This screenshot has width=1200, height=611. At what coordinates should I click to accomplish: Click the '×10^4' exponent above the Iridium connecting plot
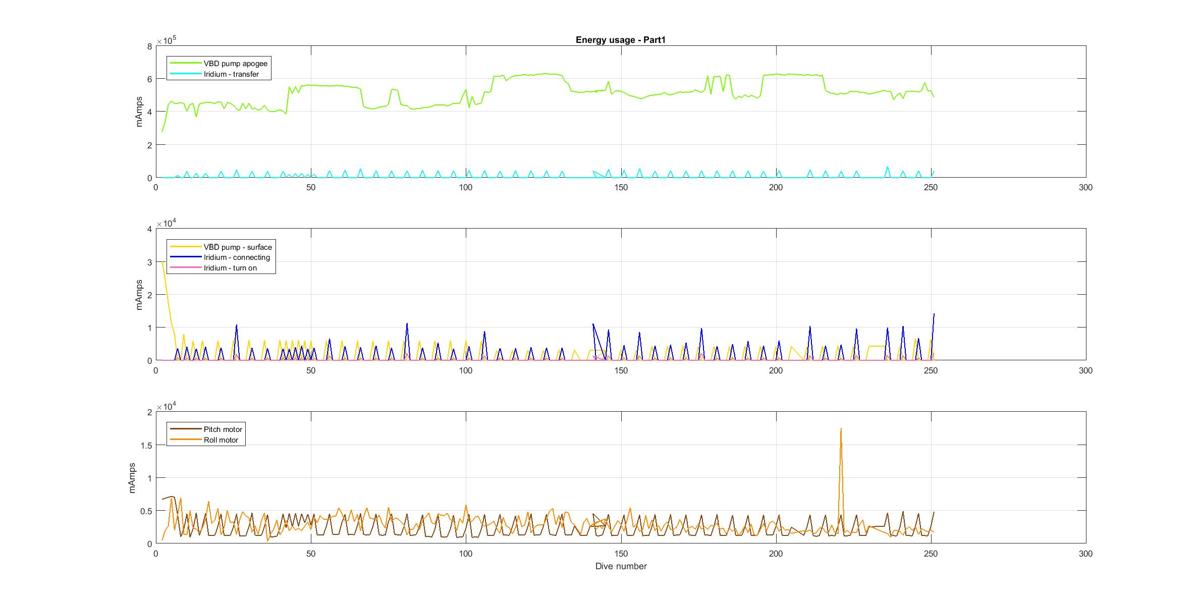pyautogui.click(x=166, y=223)
